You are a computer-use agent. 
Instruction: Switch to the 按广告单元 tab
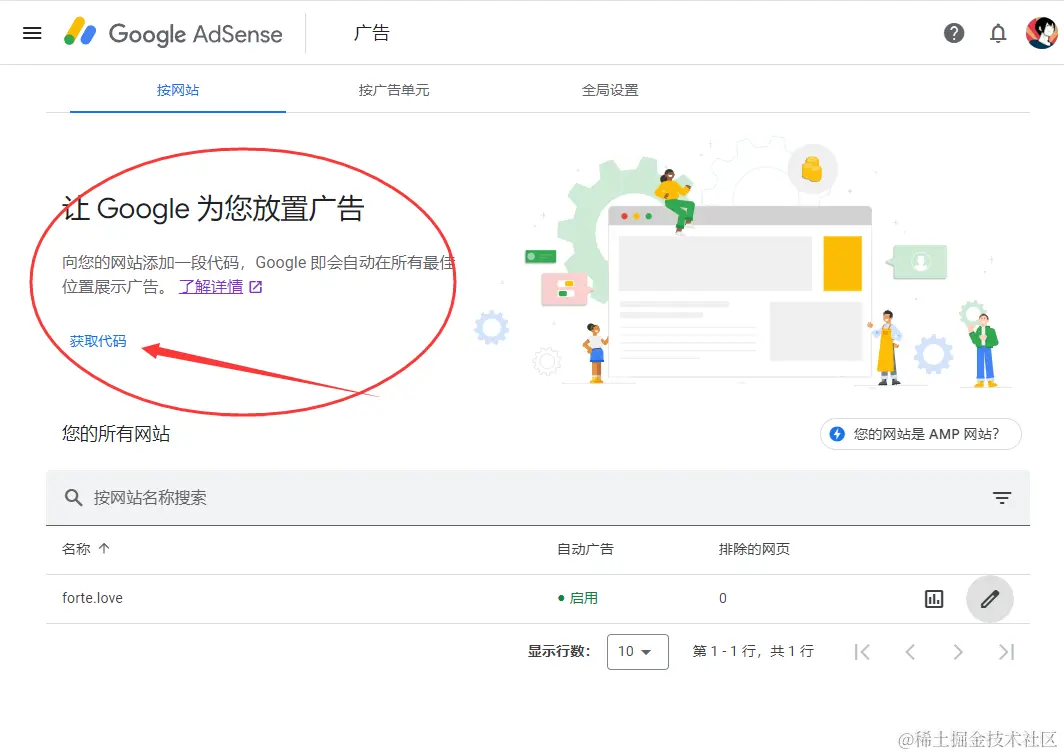tap(394, 90)
